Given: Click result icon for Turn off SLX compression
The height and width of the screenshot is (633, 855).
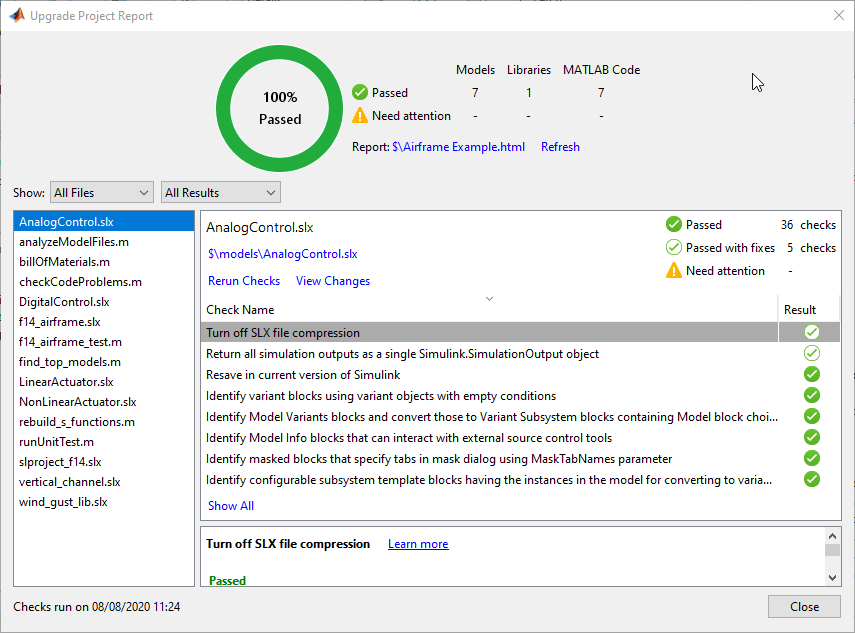Looking at the screenshot, I should (811, 332).
